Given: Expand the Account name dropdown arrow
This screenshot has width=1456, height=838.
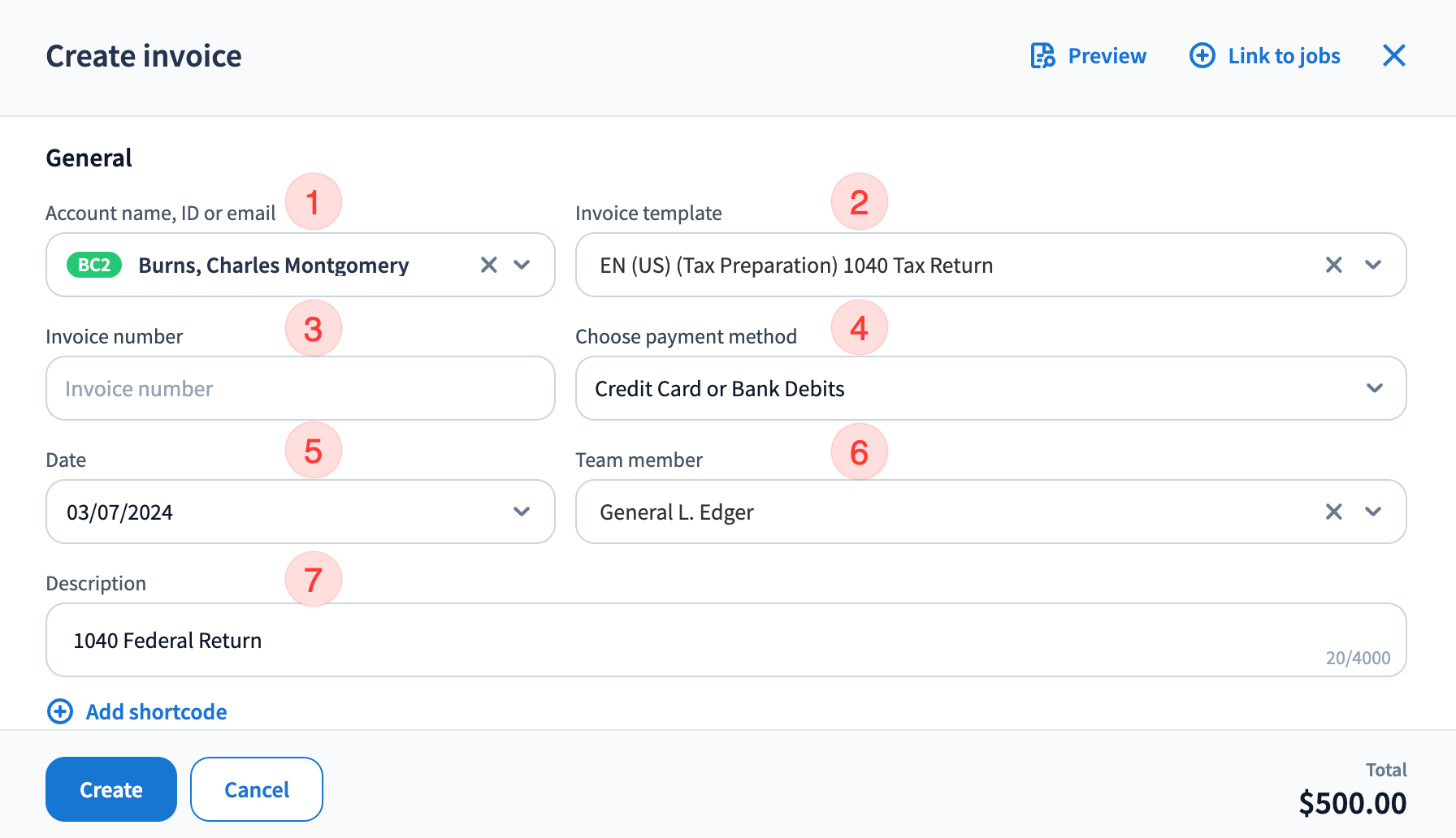Looking at the screenshot, I should [x=522, y=265].
